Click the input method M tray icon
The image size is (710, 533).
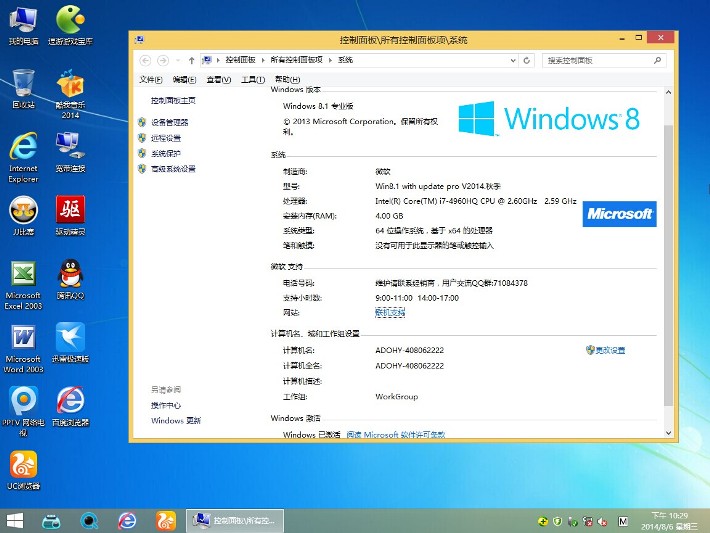pyautogui.click(x=623, y=522)
